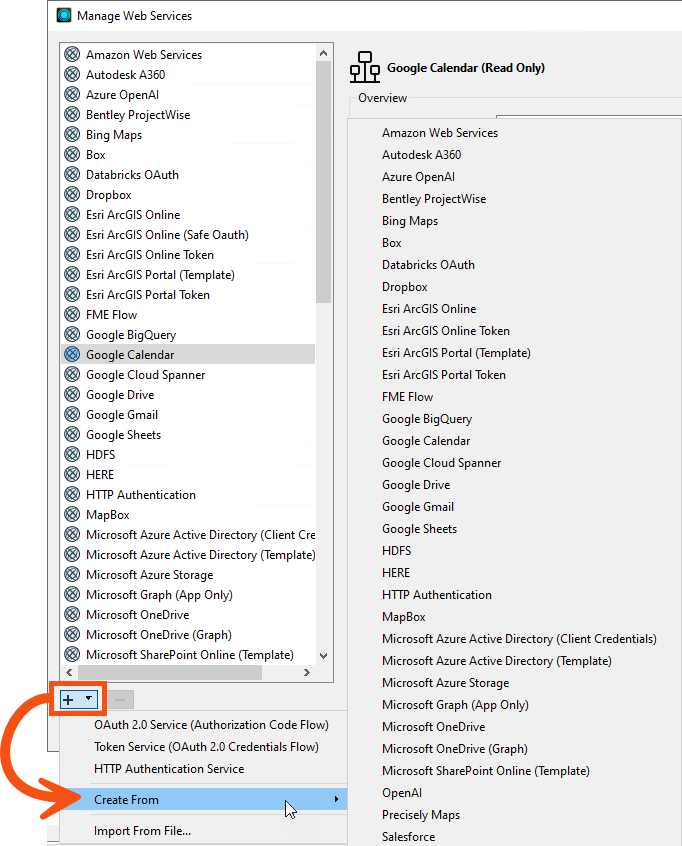Viewport: 682px width, 846px height.
Task: Click the HERE service icon
Action: (x=72, y=474)
